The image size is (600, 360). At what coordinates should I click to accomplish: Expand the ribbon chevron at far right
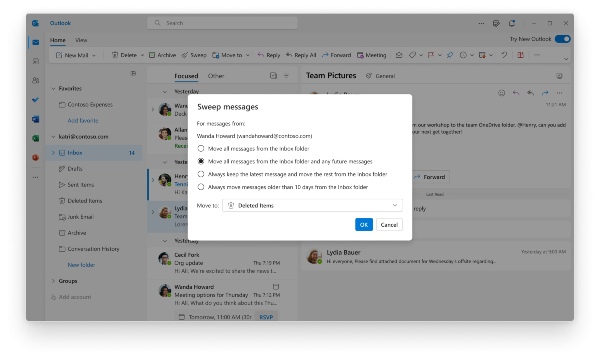566,59
